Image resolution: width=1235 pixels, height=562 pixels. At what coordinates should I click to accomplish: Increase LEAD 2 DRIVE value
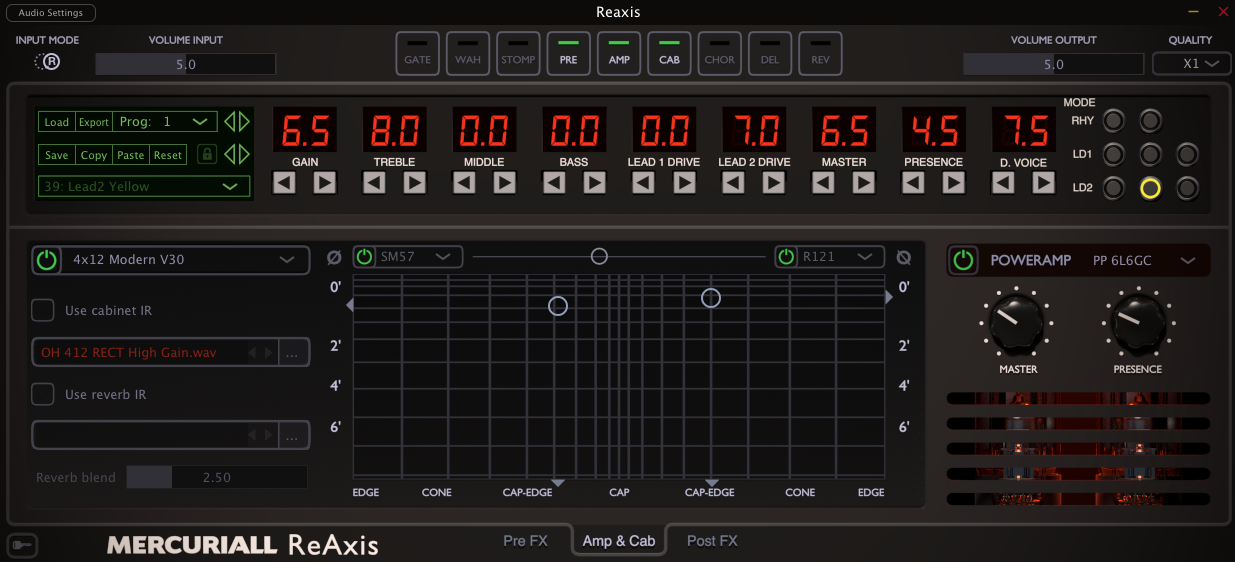click(x=774, y=183)
